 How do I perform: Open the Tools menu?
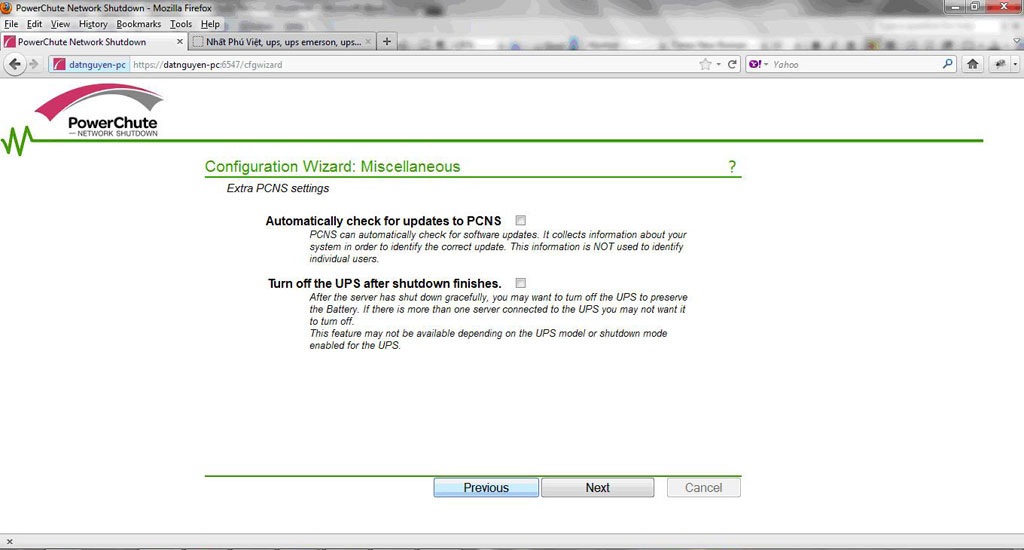(x=181, y=24)
